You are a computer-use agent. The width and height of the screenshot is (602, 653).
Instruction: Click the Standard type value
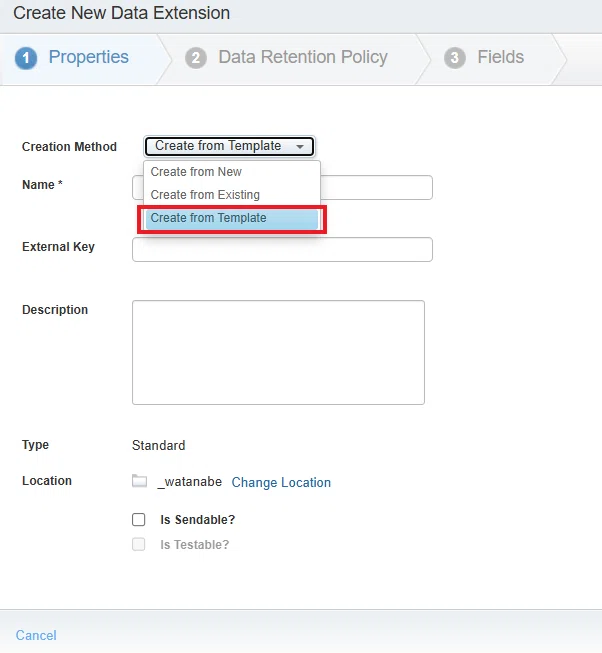click(x=159, y=445)
